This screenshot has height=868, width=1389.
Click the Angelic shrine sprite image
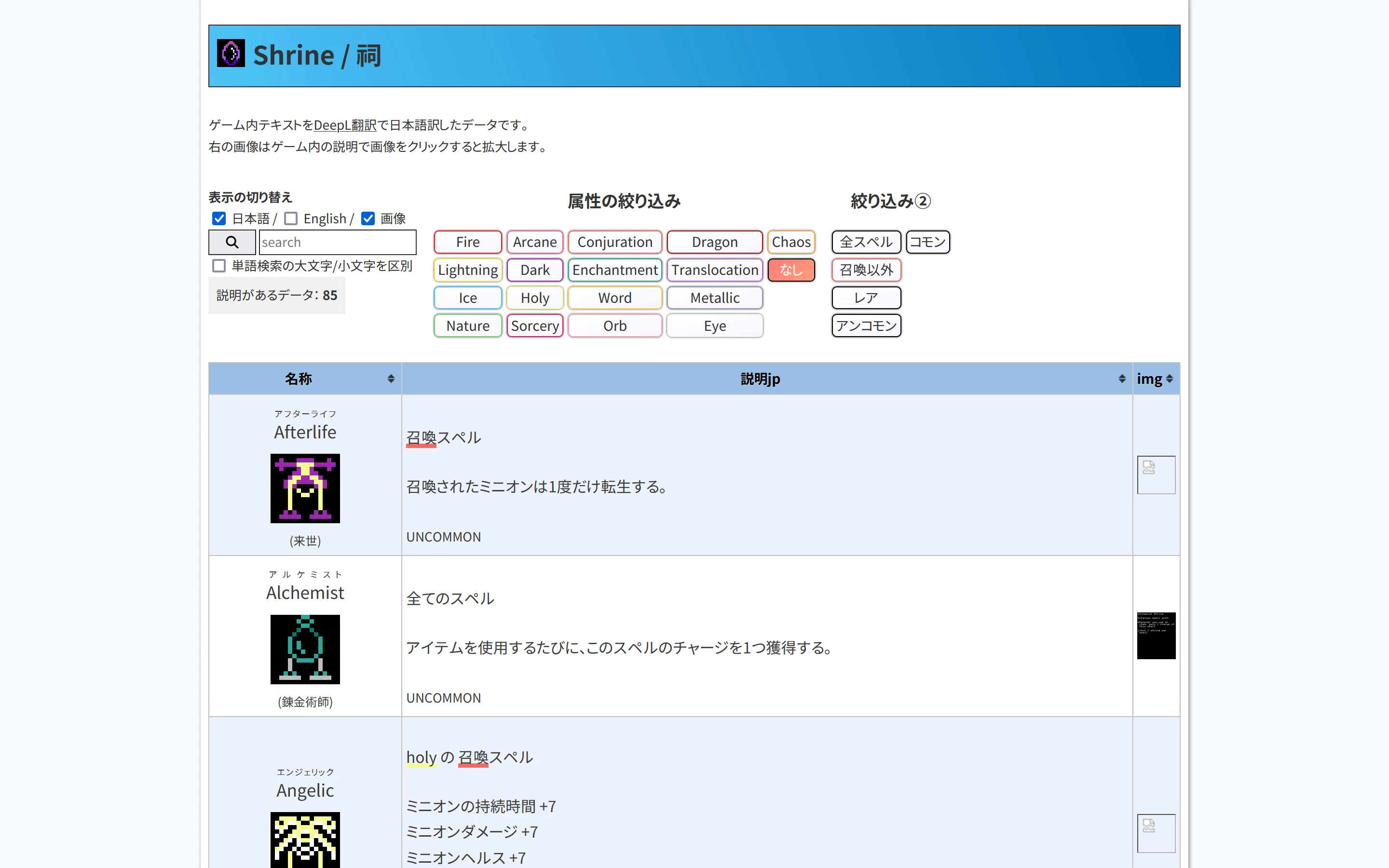[x=305, y=839]
